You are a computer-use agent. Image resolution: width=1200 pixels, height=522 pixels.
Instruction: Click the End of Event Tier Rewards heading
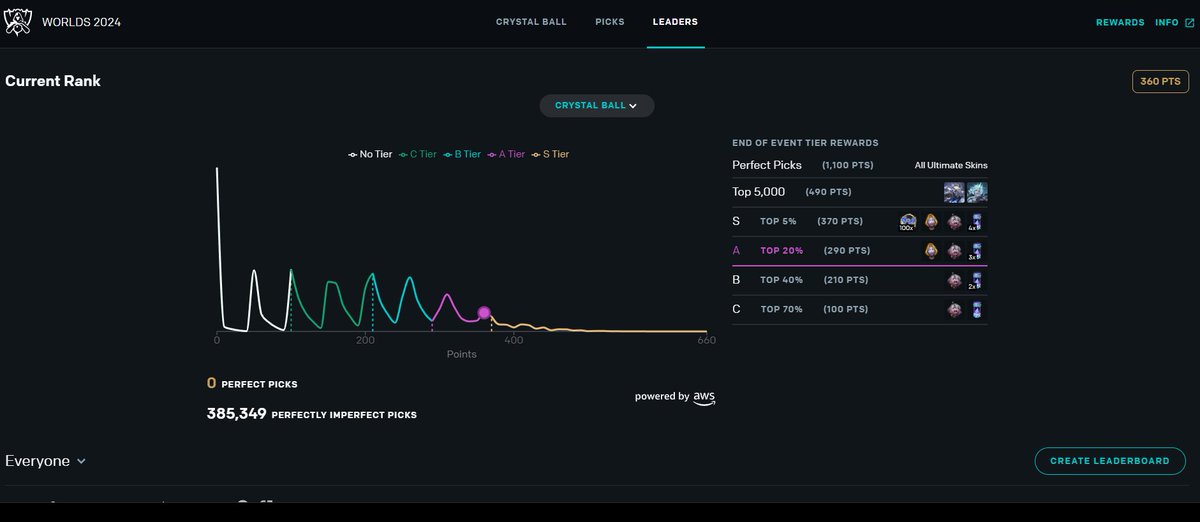click(805, 143)
